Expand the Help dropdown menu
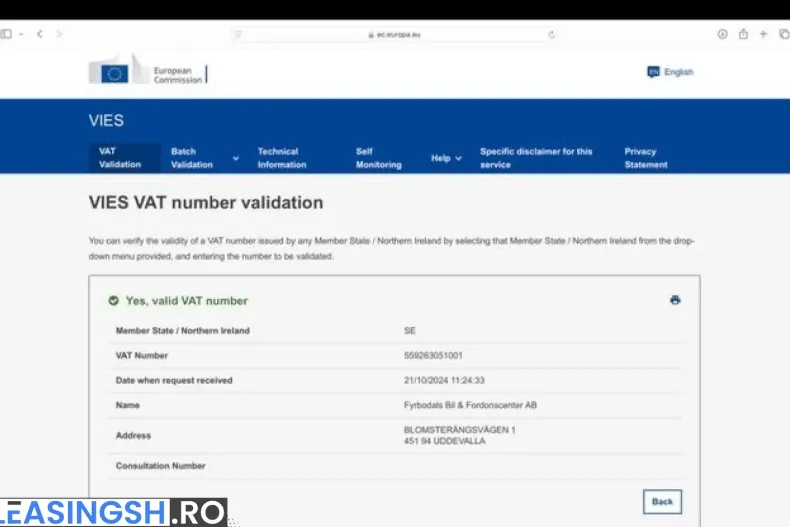The width and height of the screenshot is (790, 527). 446,158
